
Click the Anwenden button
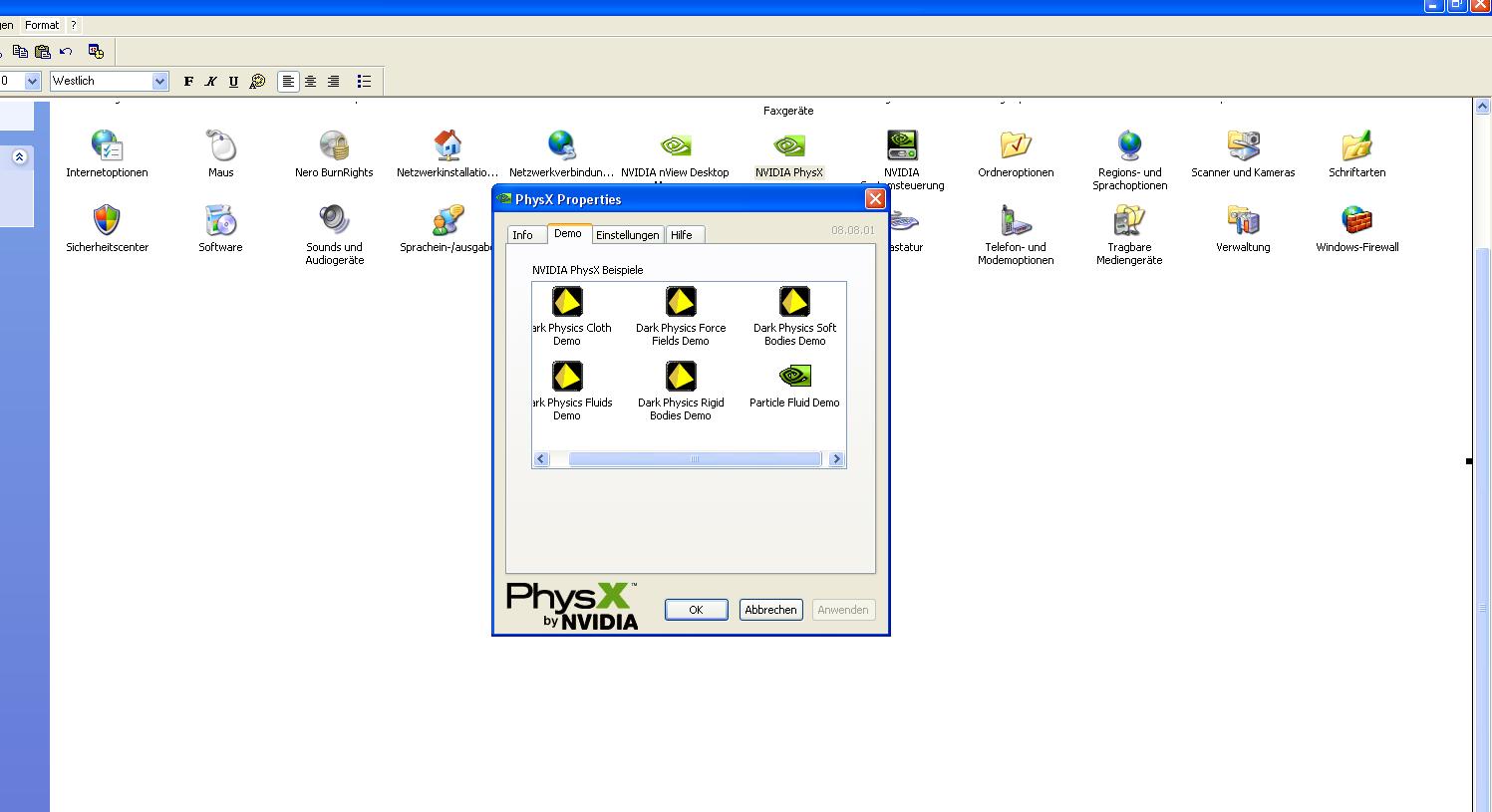(x=843, y=610)
